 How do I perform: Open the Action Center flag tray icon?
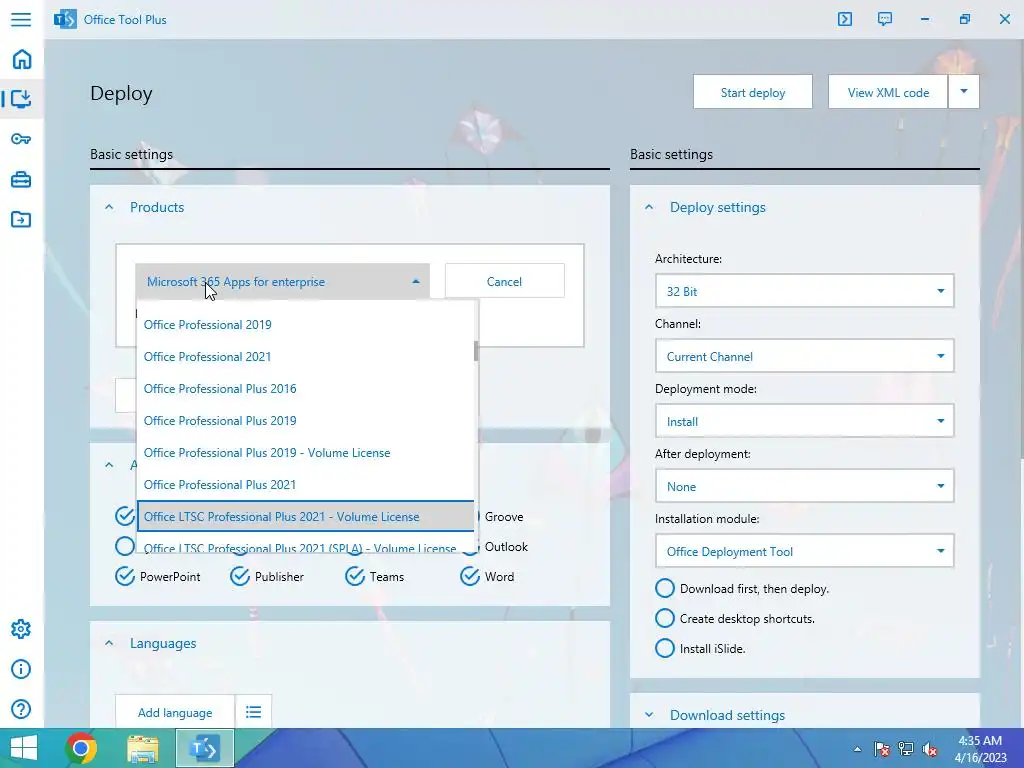coord(882,749)
